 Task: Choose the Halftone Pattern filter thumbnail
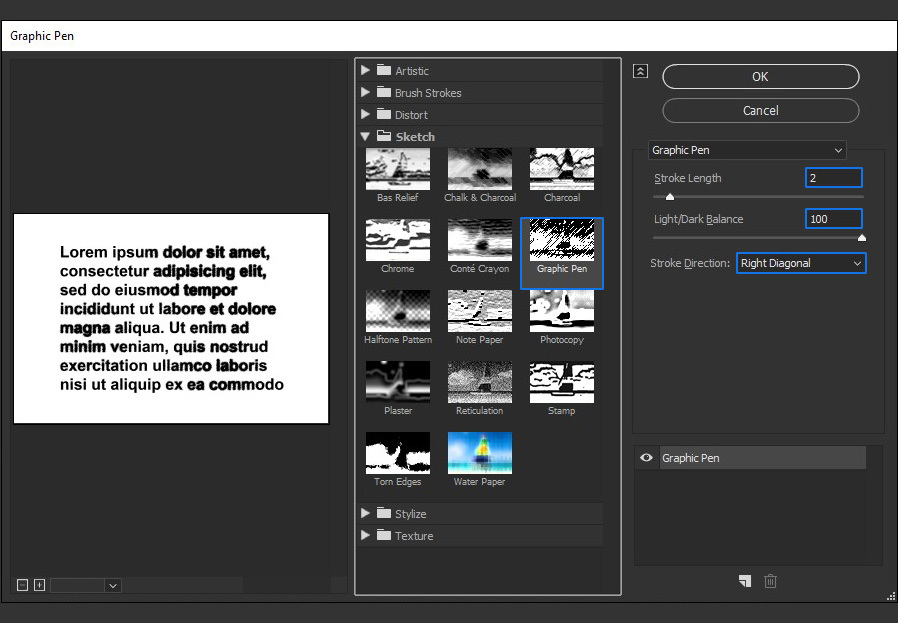[x=397, y=312]
